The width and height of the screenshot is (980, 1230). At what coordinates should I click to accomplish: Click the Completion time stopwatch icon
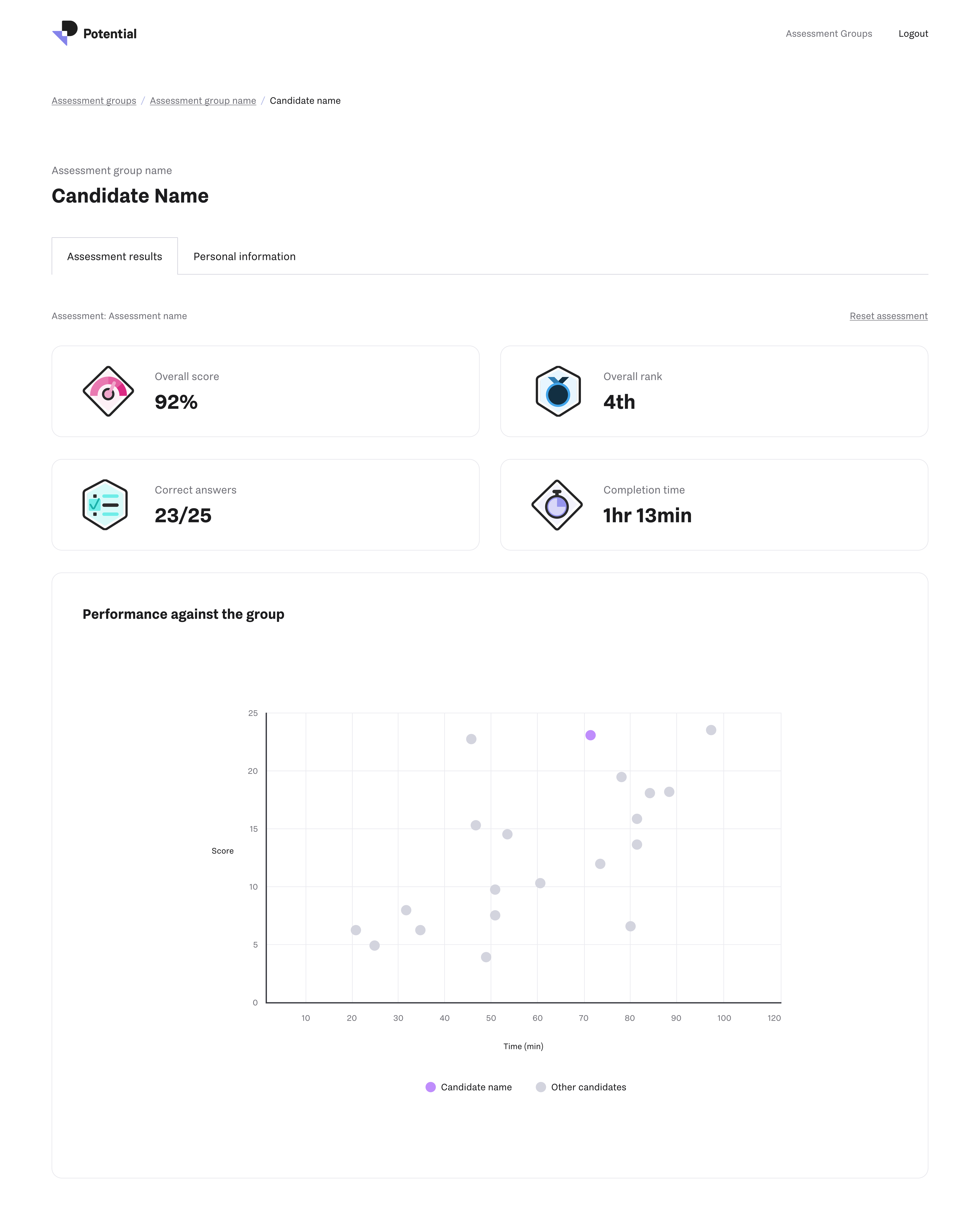557,505
